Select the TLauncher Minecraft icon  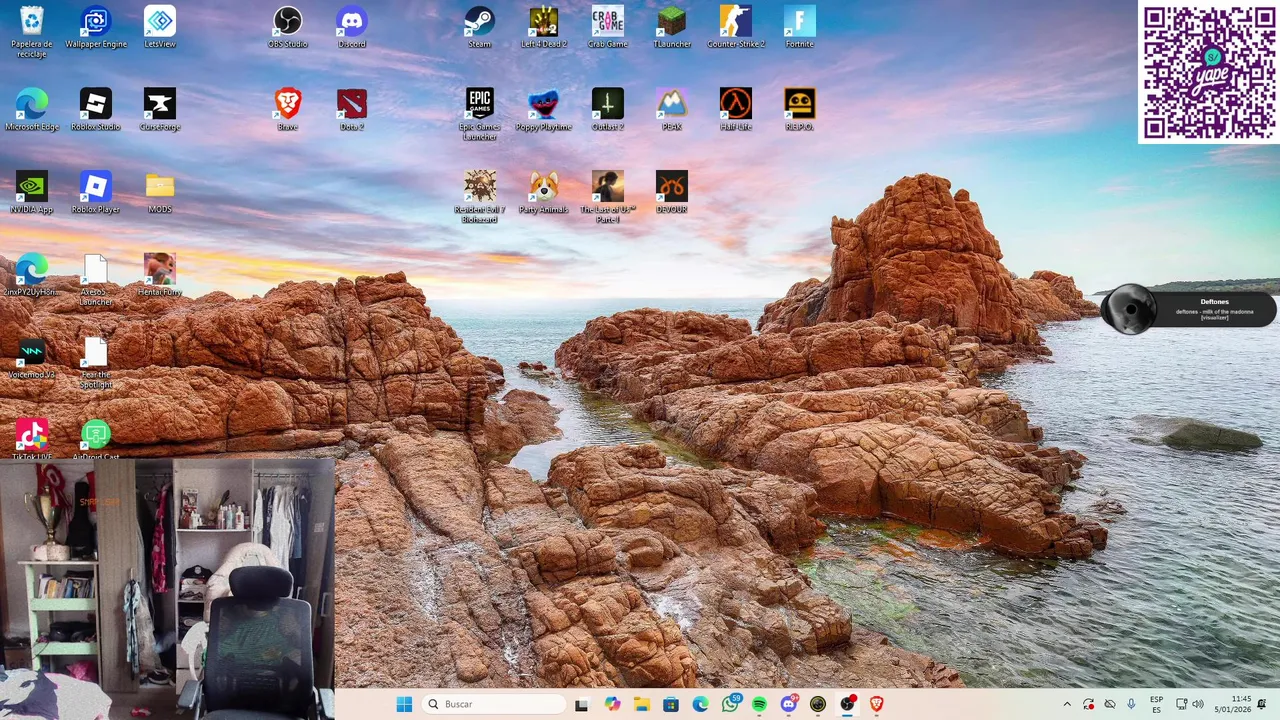pyautogui.click(x=672, y=27)
